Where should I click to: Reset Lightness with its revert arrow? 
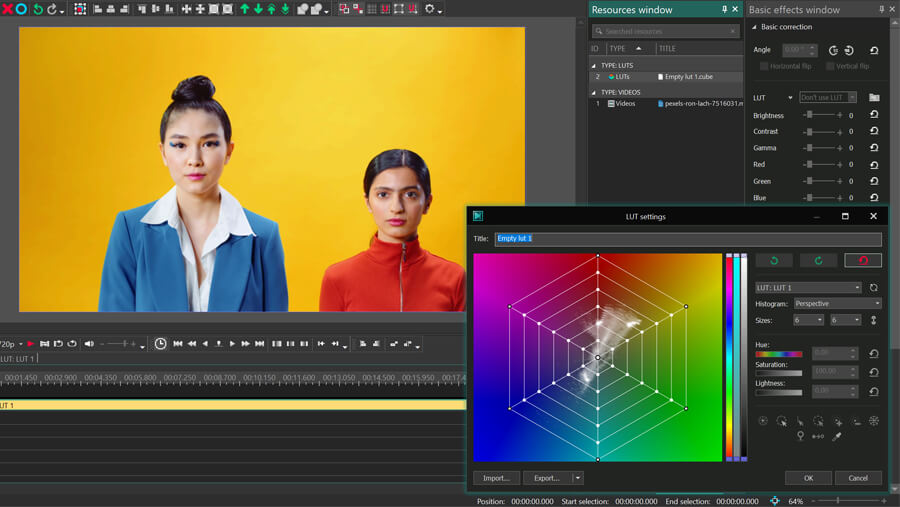click(874, 392)
